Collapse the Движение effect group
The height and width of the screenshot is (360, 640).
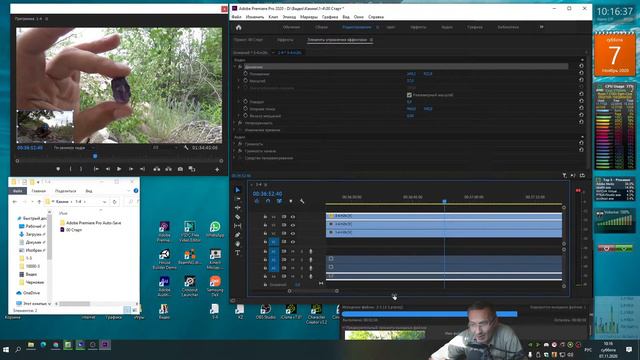[235, 67]
